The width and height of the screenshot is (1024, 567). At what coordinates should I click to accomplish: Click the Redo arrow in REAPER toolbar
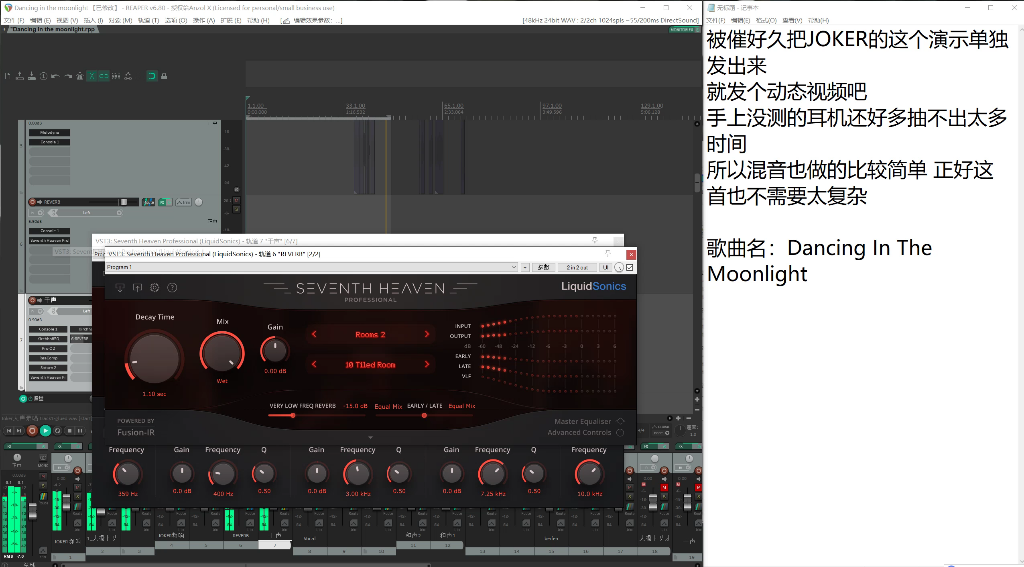point(67,76)
